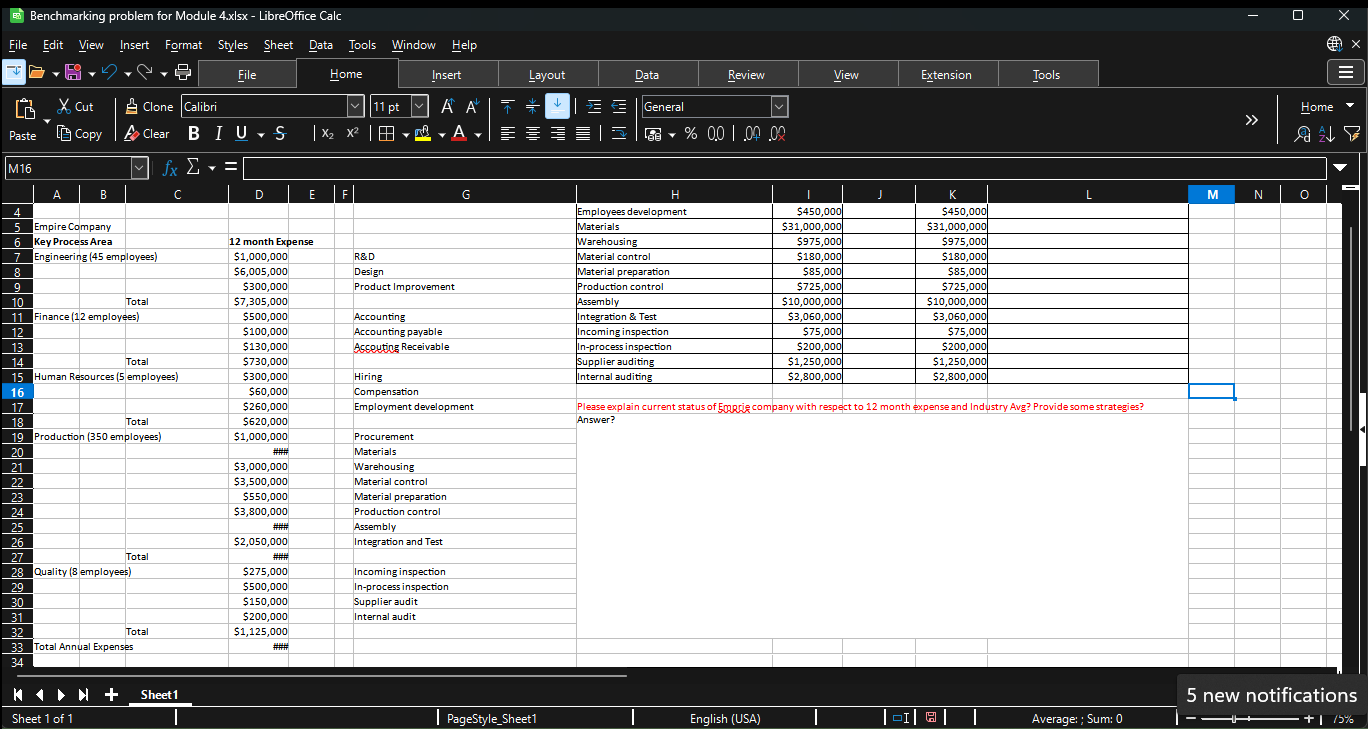Click the AutoFilter funnel icon
Viewport: 1368px width, 729px height.
(1352, 134)
